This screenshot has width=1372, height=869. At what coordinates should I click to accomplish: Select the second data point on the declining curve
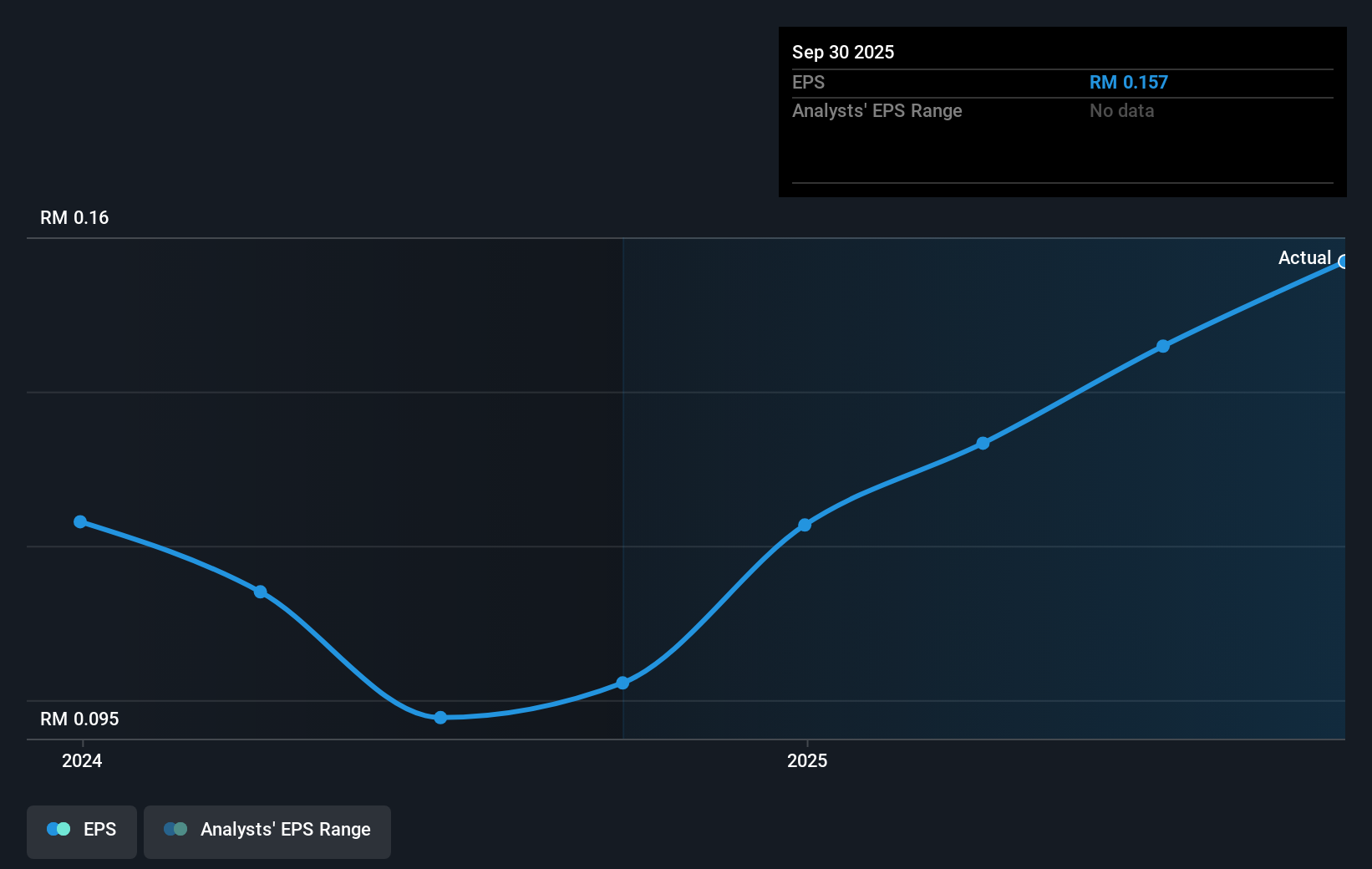click(261, 592)
